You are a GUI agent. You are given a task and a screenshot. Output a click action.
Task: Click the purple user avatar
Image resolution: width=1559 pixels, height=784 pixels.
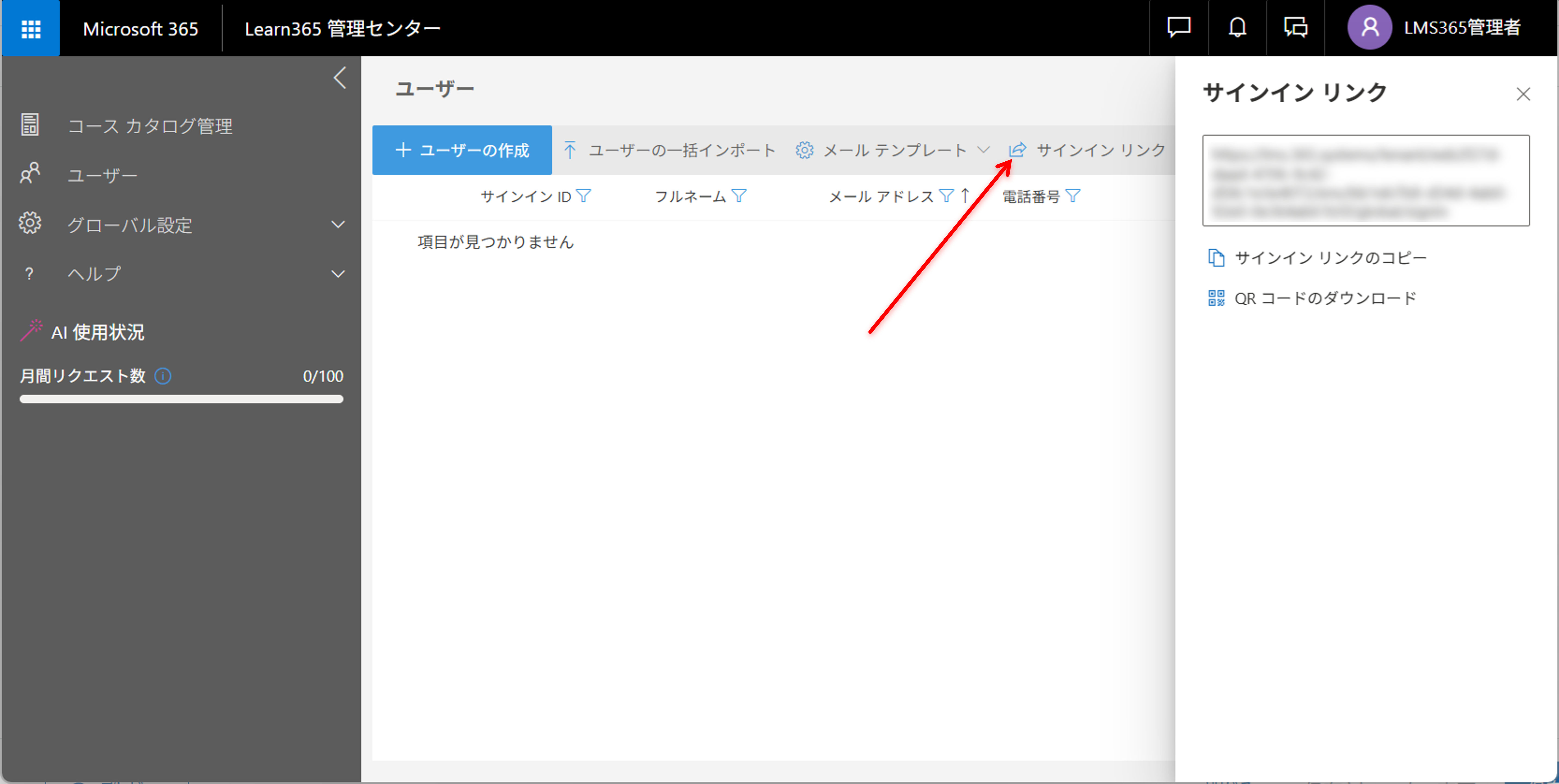coord(1369,28)
